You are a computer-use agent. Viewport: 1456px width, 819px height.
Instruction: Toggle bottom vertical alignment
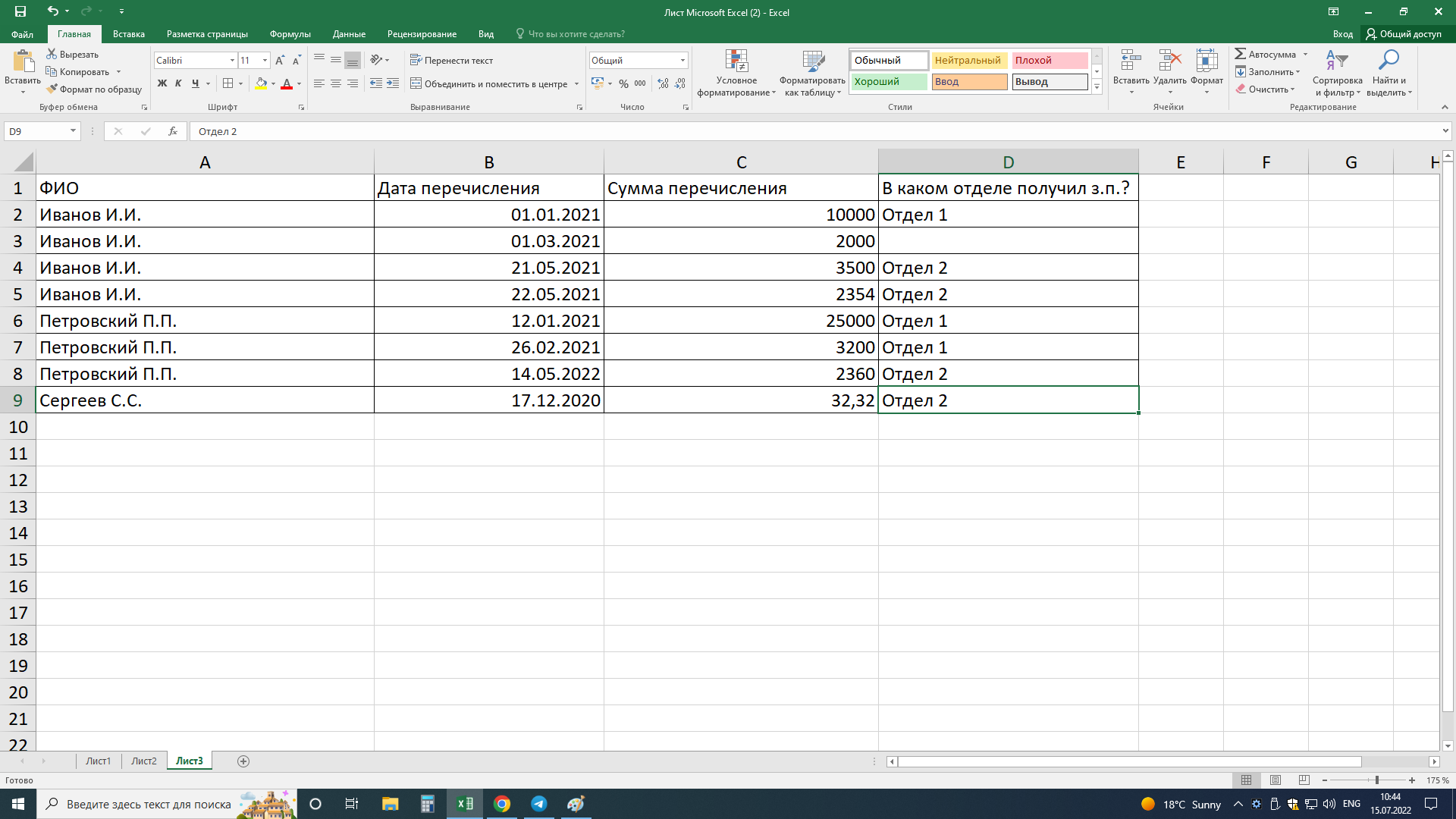[x=353, y=60]
